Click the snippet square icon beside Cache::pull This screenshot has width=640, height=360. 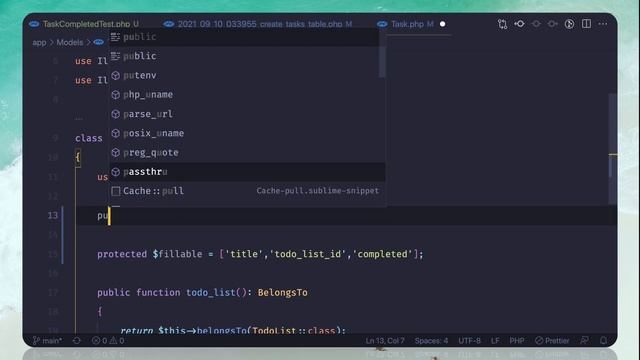pyautogui.click(x=116, y=191)
